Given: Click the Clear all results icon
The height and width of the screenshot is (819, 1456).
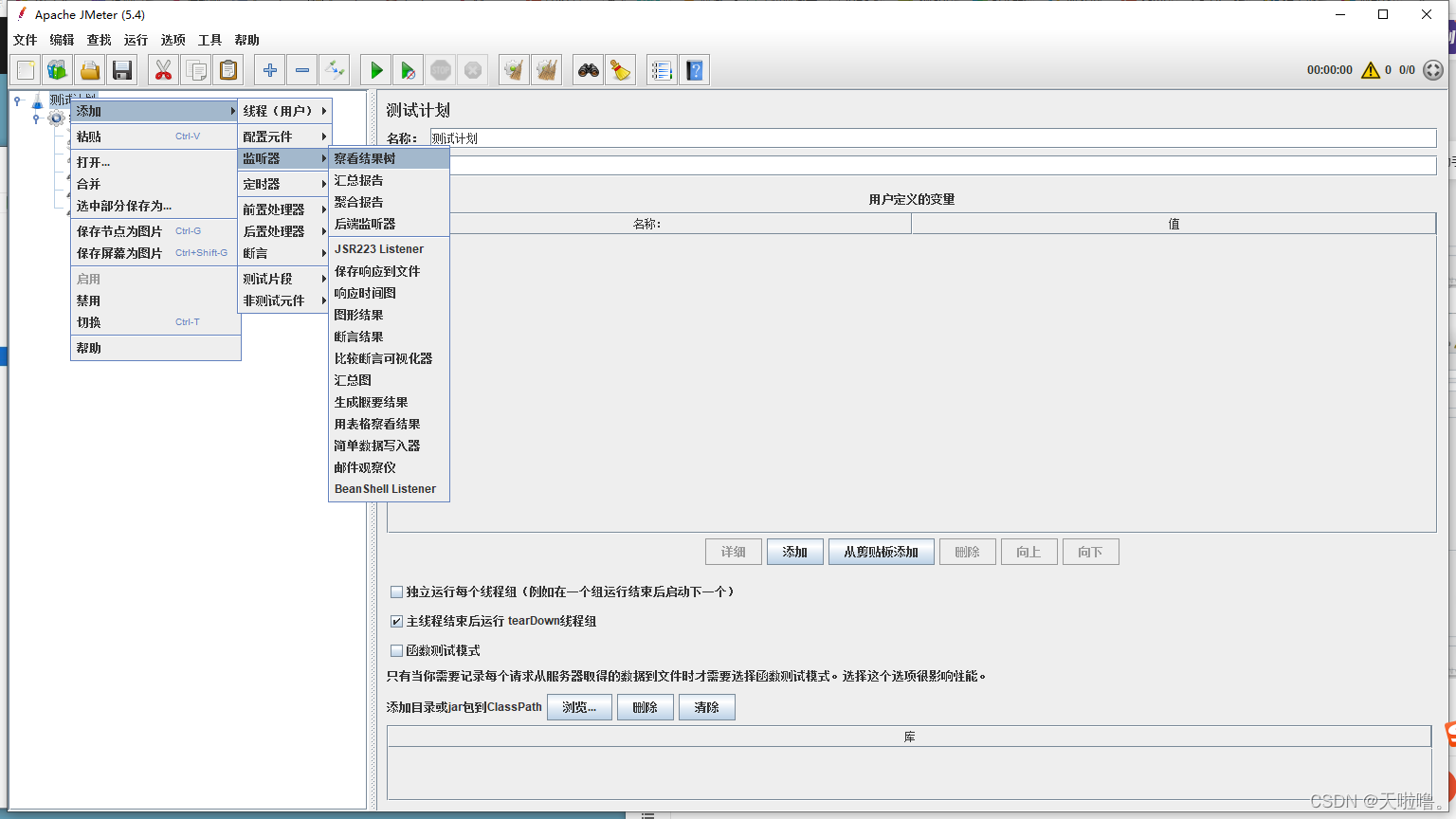Looking at the screenshot, I should click(x=547, y=70).
